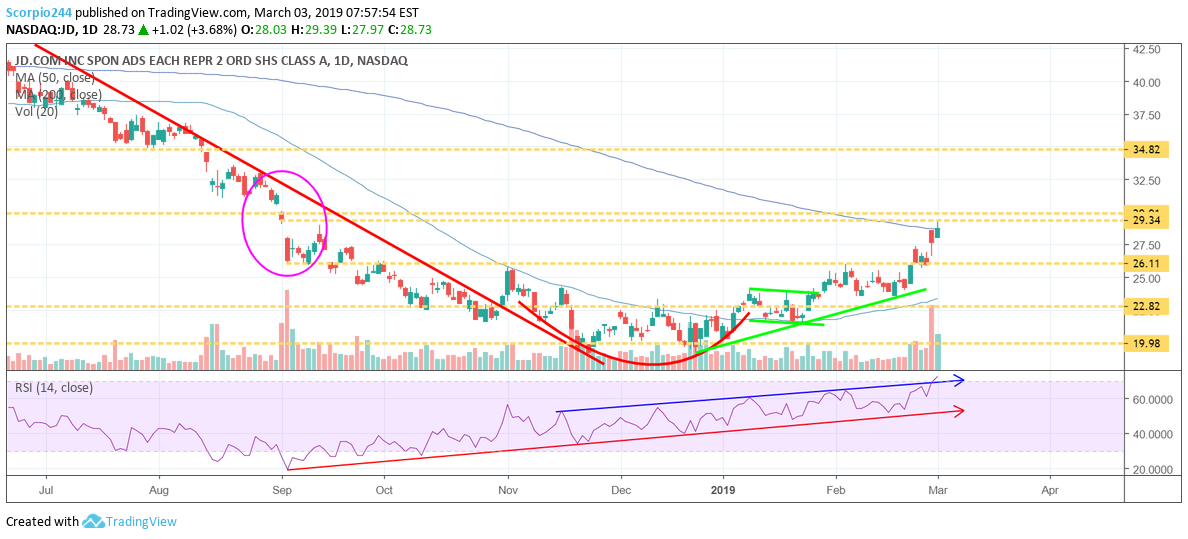The image size is (1188, 539).
Task: Click the 27.50 price axis value
Action: (x=1145, y=245)
